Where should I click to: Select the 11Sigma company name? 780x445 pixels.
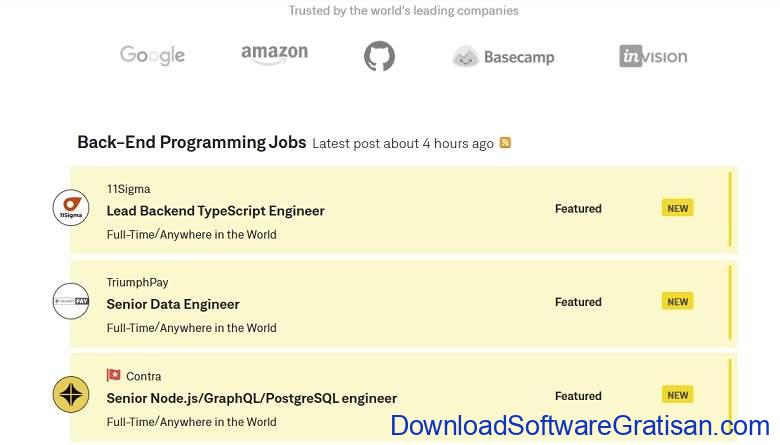click(128, 189)
